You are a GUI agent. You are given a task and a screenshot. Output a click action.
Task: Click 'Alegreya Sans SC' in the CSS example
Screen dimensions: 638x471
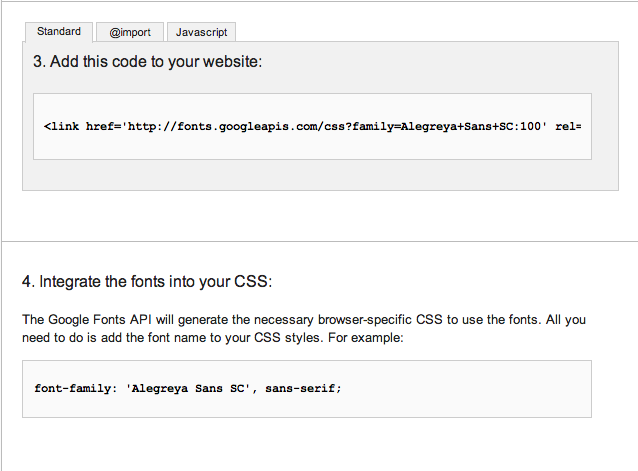point(190,388)
